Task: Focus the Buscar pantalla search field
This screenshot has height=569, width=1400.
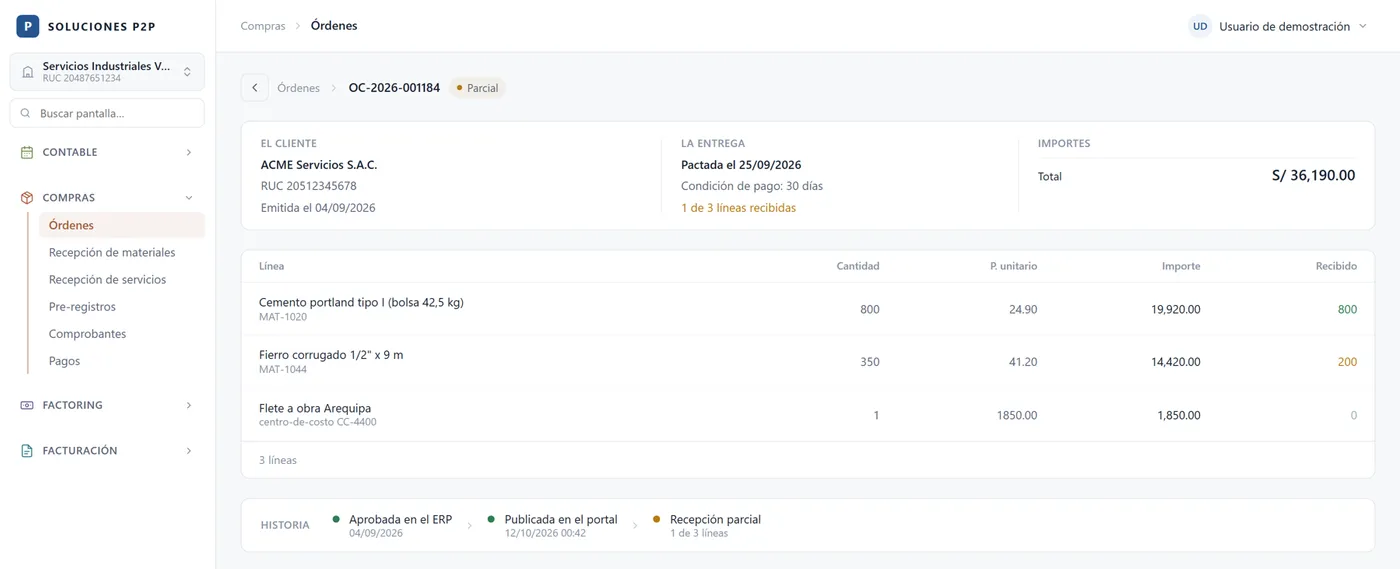Action: tap(107, 113)
